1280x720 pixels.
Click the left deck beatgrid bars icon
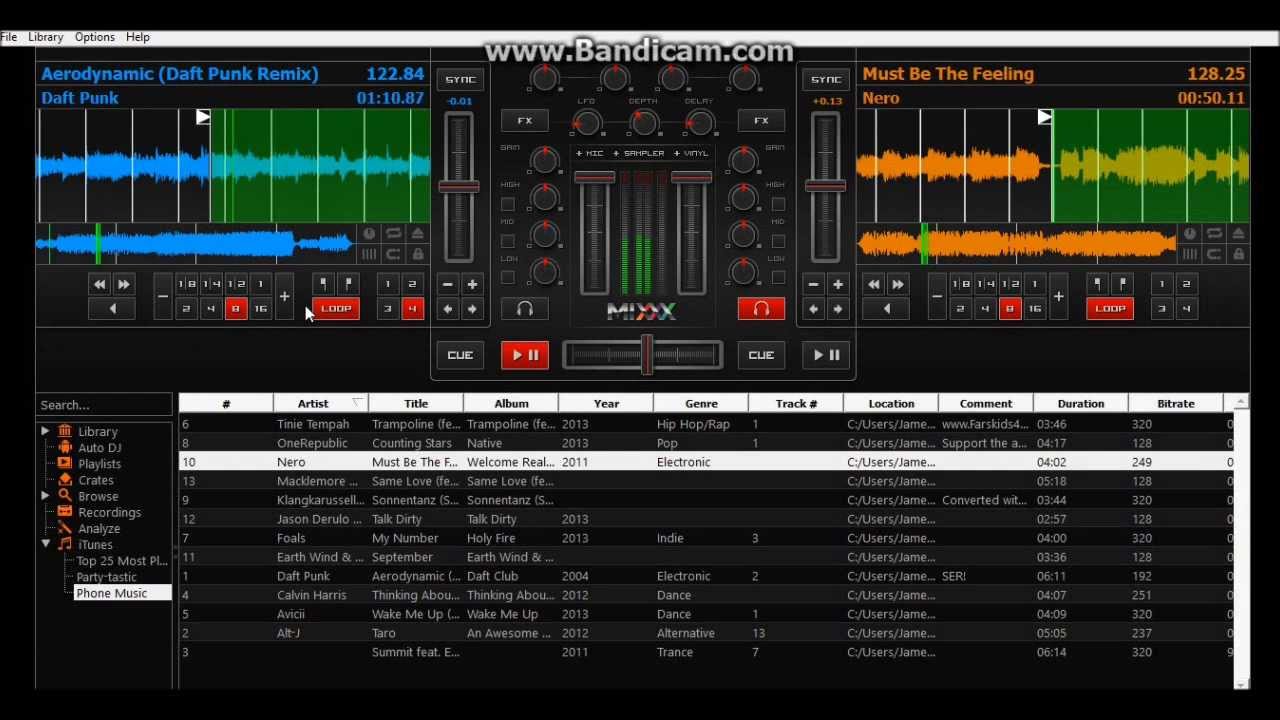[369, 254]
